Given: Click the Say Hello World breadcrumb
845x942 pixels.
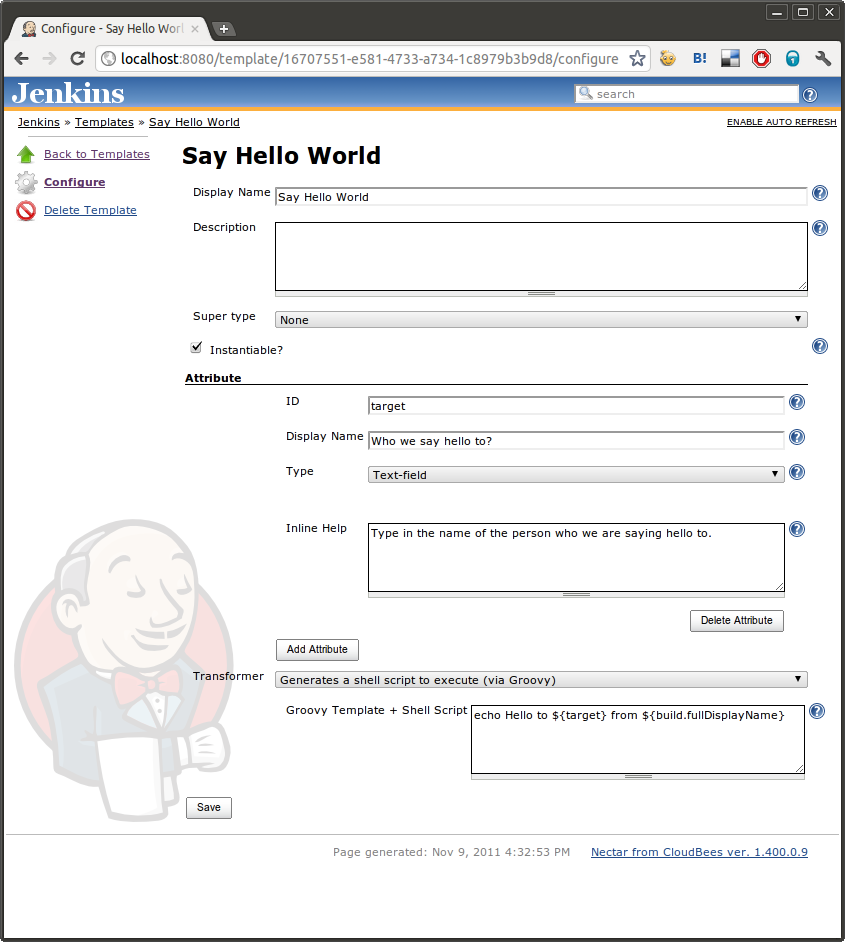Looking at the screenshot, I should pos(194,122).
